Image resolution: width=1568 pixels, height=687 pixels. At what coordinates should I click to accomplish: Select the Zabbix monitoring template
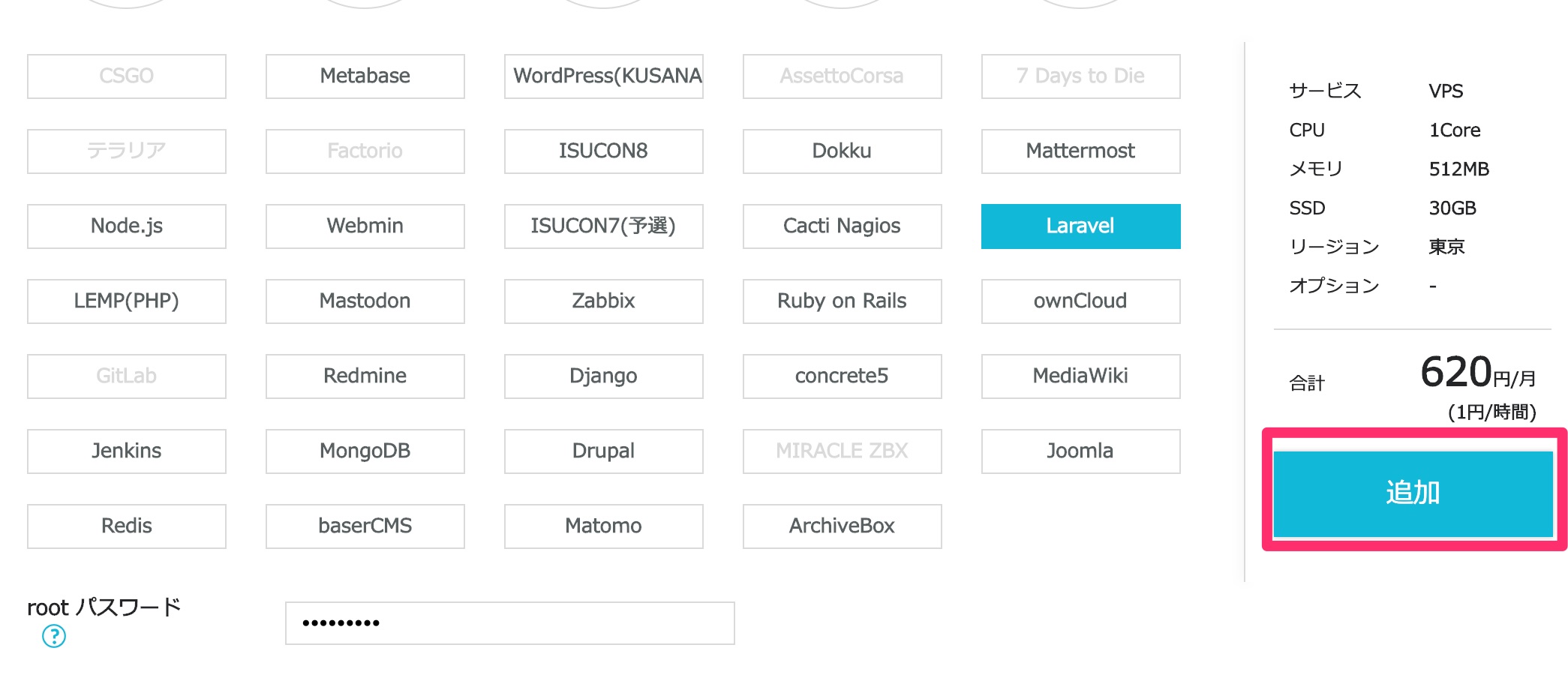pos(603,301)
